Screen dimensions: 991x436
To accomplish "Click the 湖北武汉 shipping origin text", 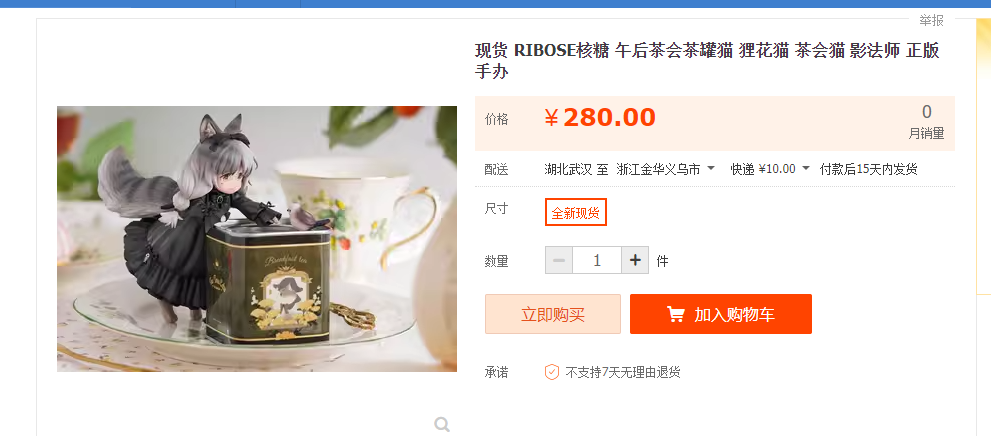I will (x=568, y=169).
